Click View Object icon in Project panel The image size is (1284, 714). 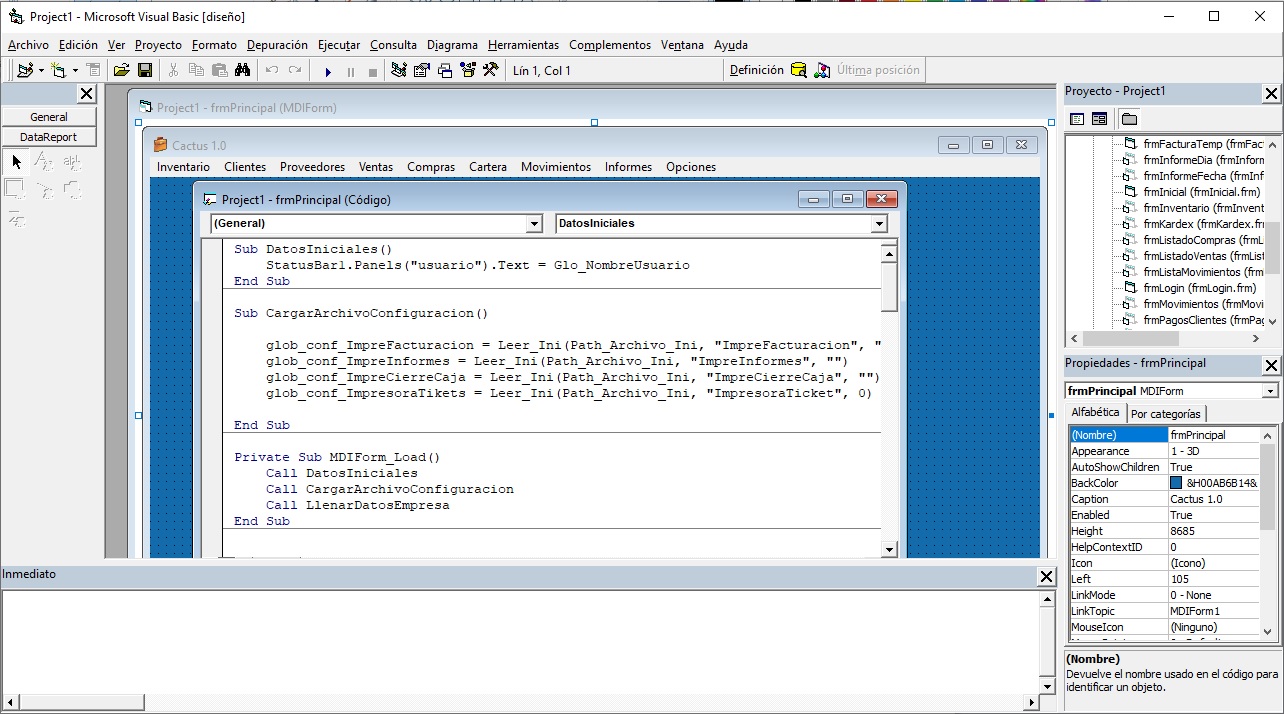(x=1099, y=119)
